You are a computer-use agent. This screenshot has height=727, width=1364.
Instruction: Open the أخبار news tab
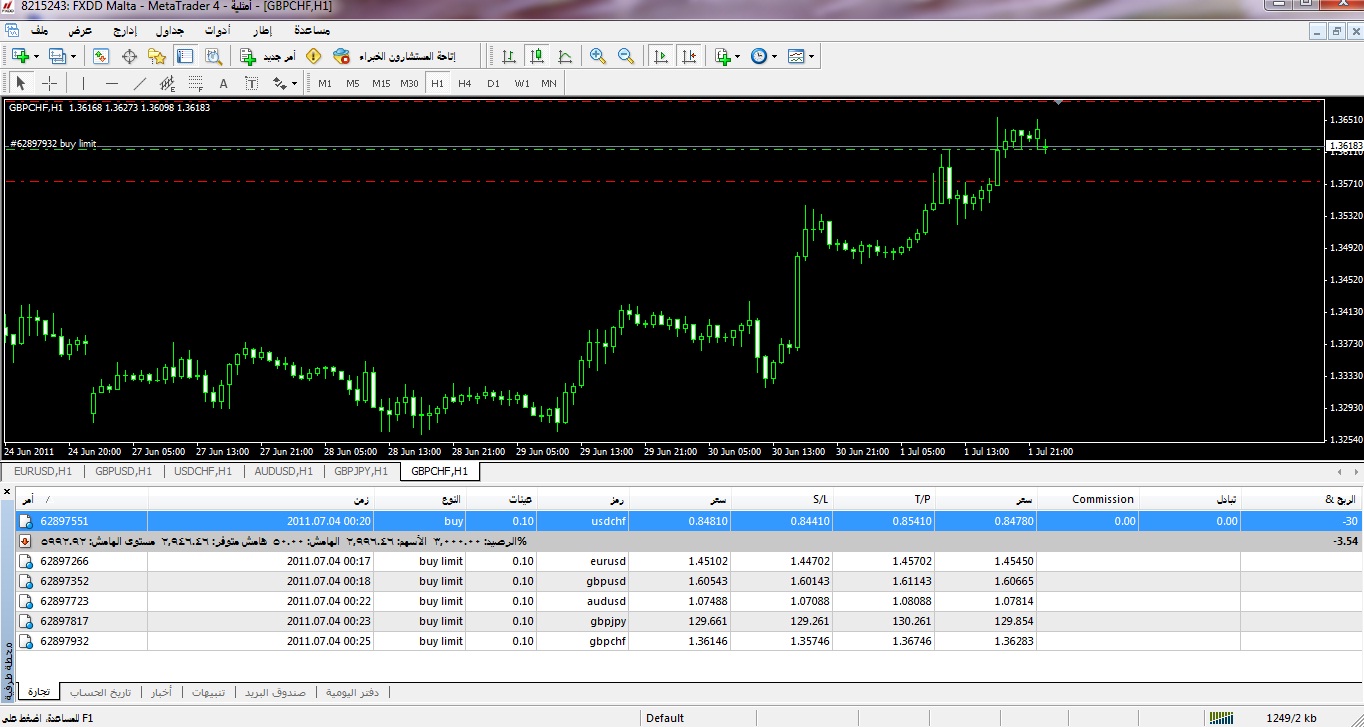(161, 692)
